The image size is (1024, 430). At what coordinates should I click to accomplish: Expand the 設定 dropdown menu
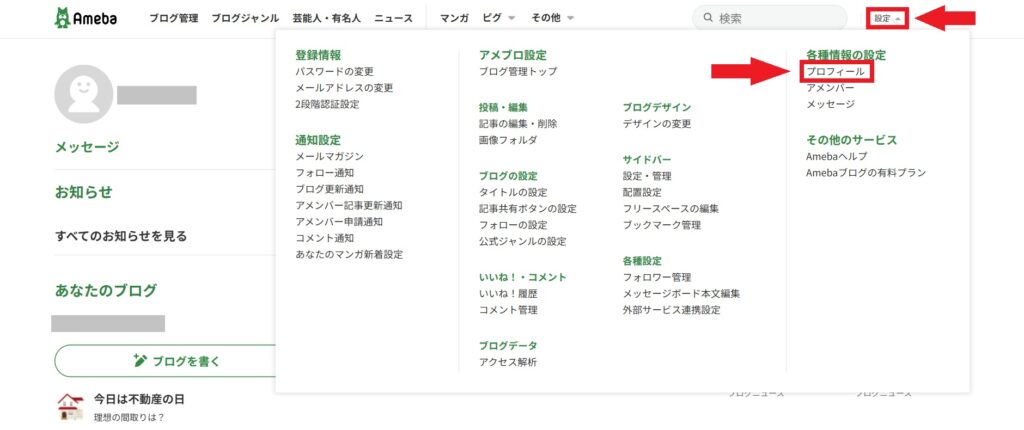(x=887, y=18)
